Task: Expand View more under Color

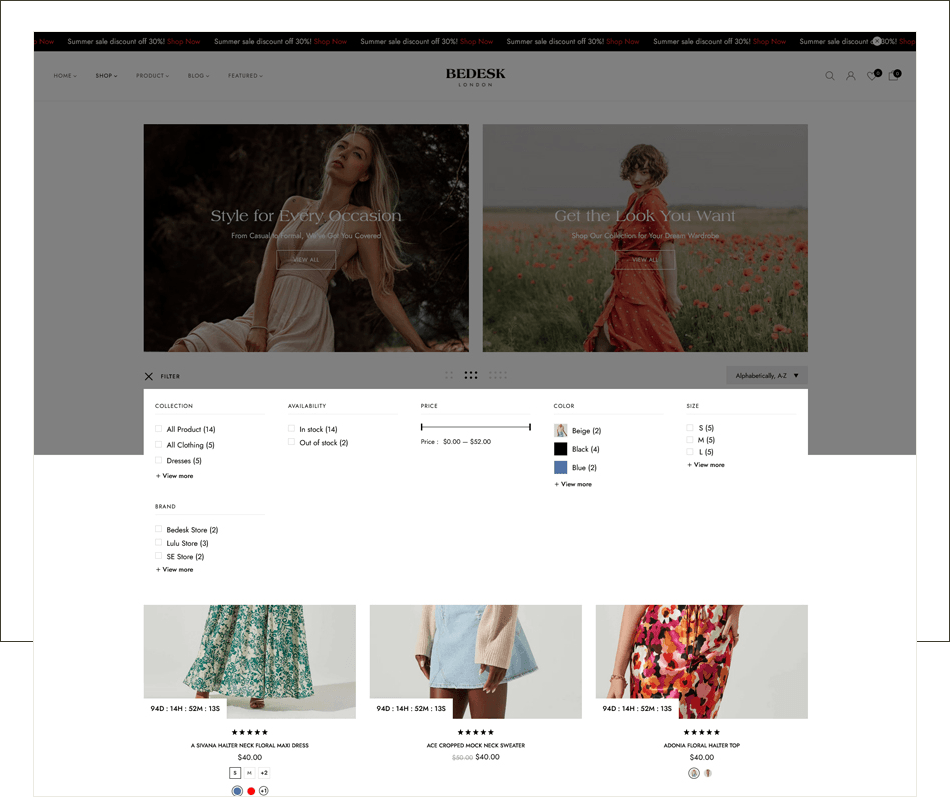Action: (573, 484)
